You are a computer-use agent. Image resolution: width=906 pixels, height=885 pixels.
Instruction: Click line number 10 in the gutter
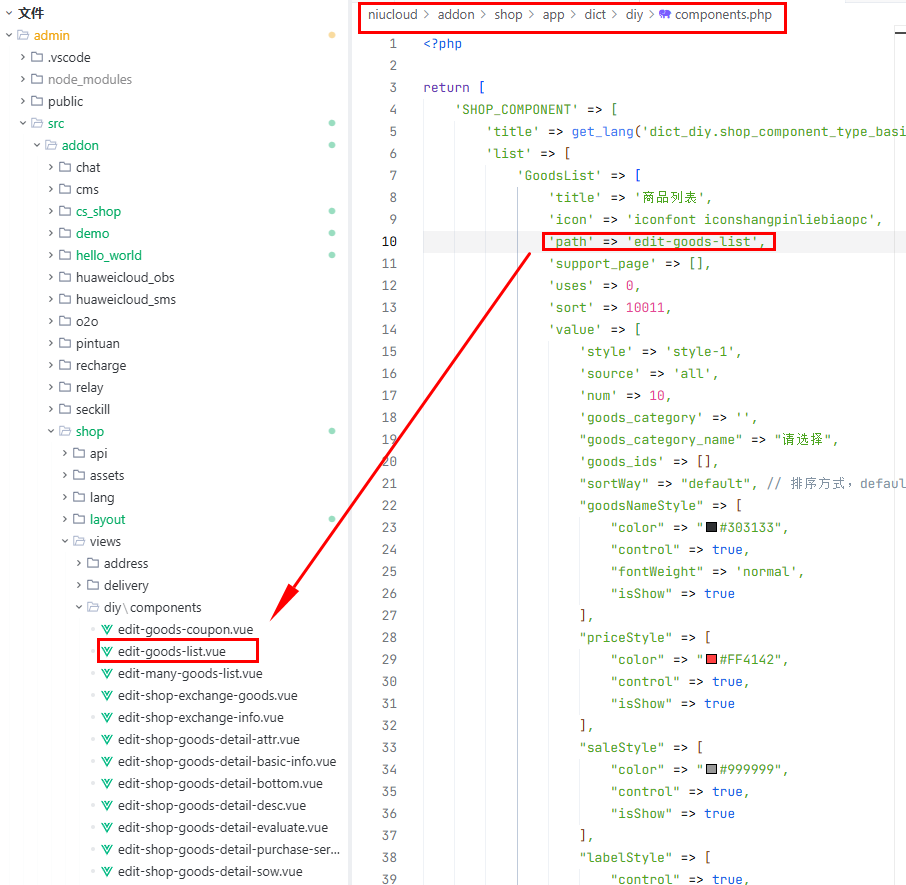(389, 241)
